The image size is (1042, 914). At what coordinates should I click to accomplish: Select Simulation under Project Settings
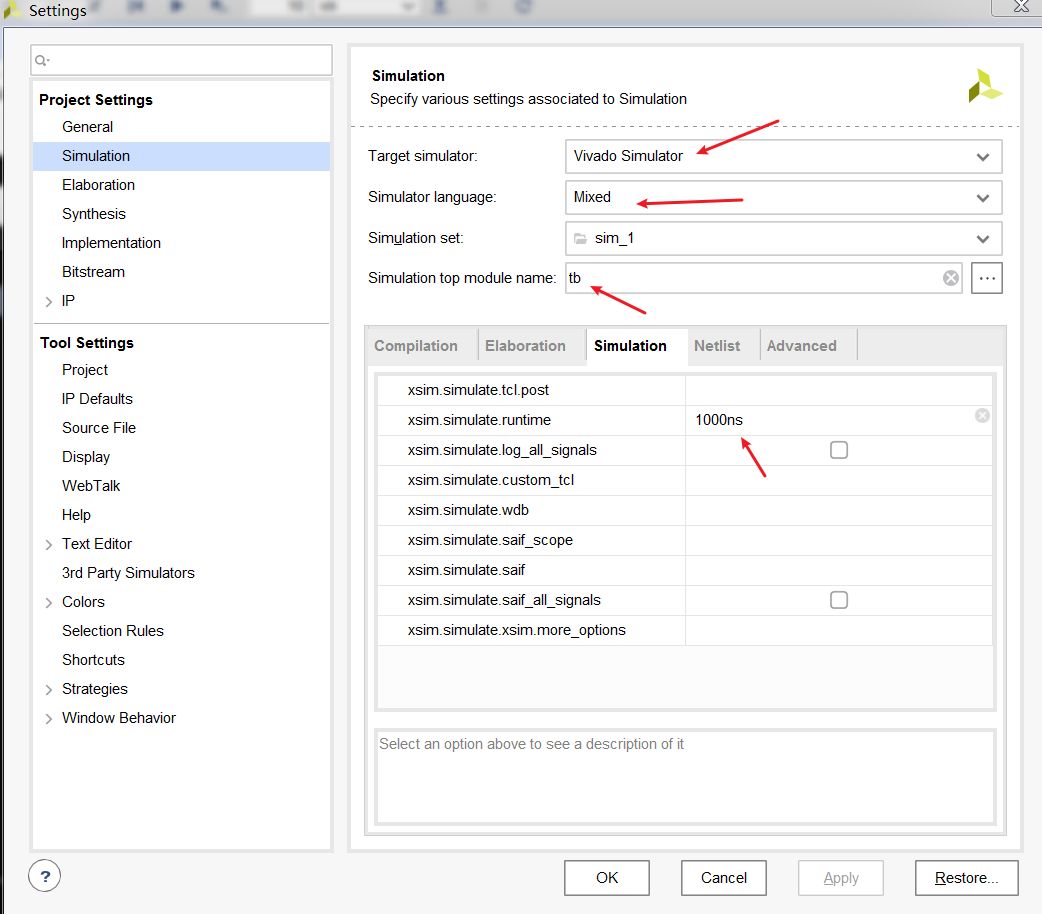181,156
